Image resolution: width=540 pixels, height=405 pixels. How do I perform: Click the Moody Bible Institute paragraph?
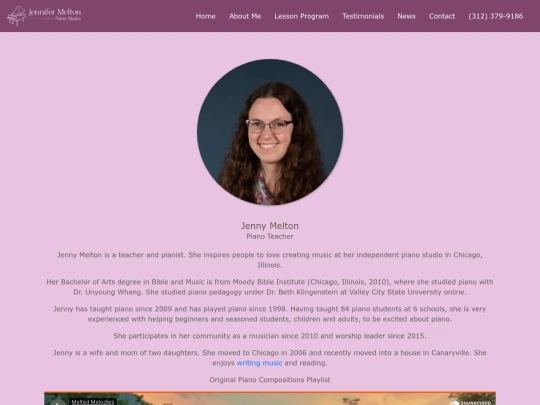[x=270, y=287]
